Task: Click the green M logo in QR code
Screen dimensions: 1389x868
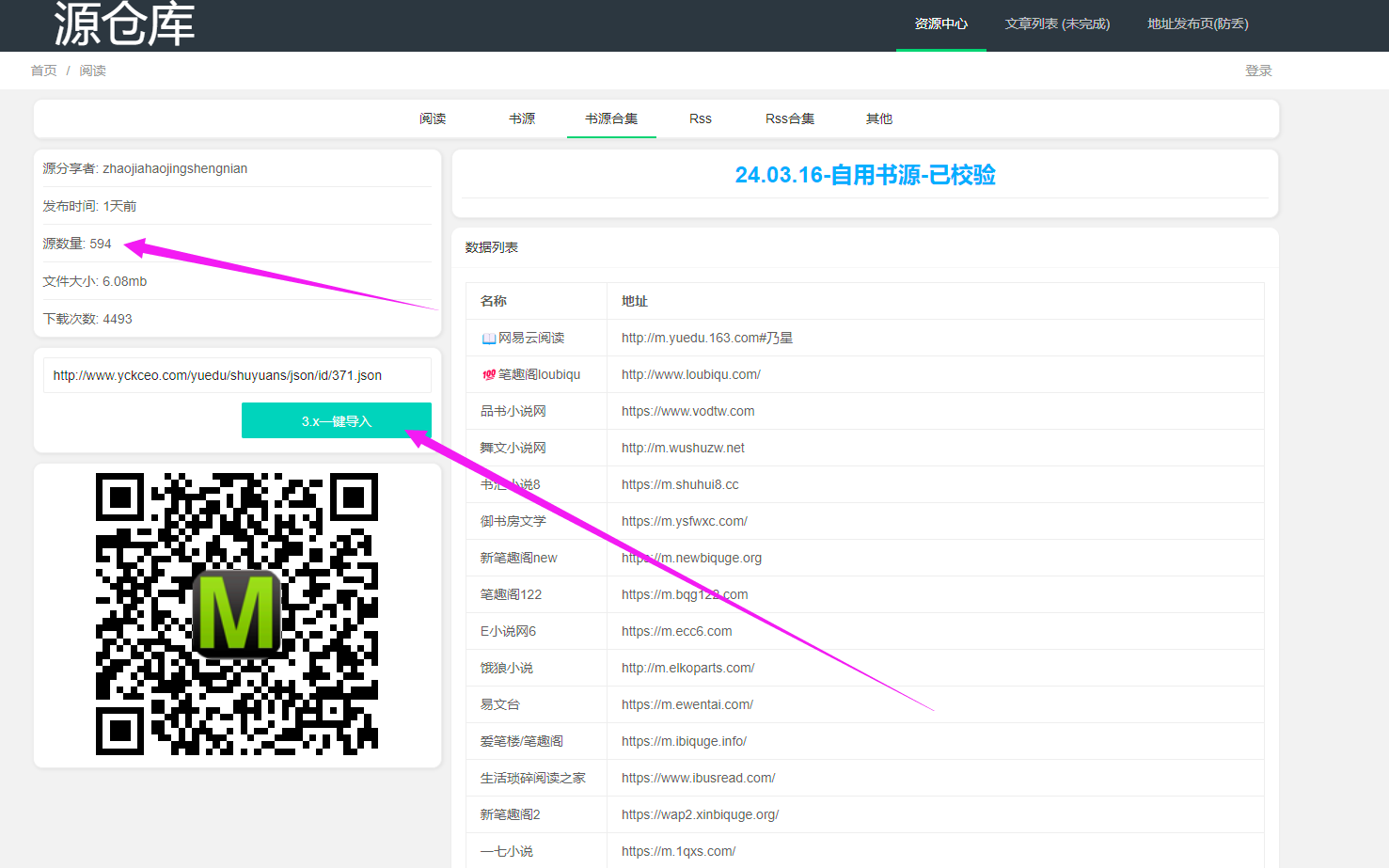Action: coord(237,612)
